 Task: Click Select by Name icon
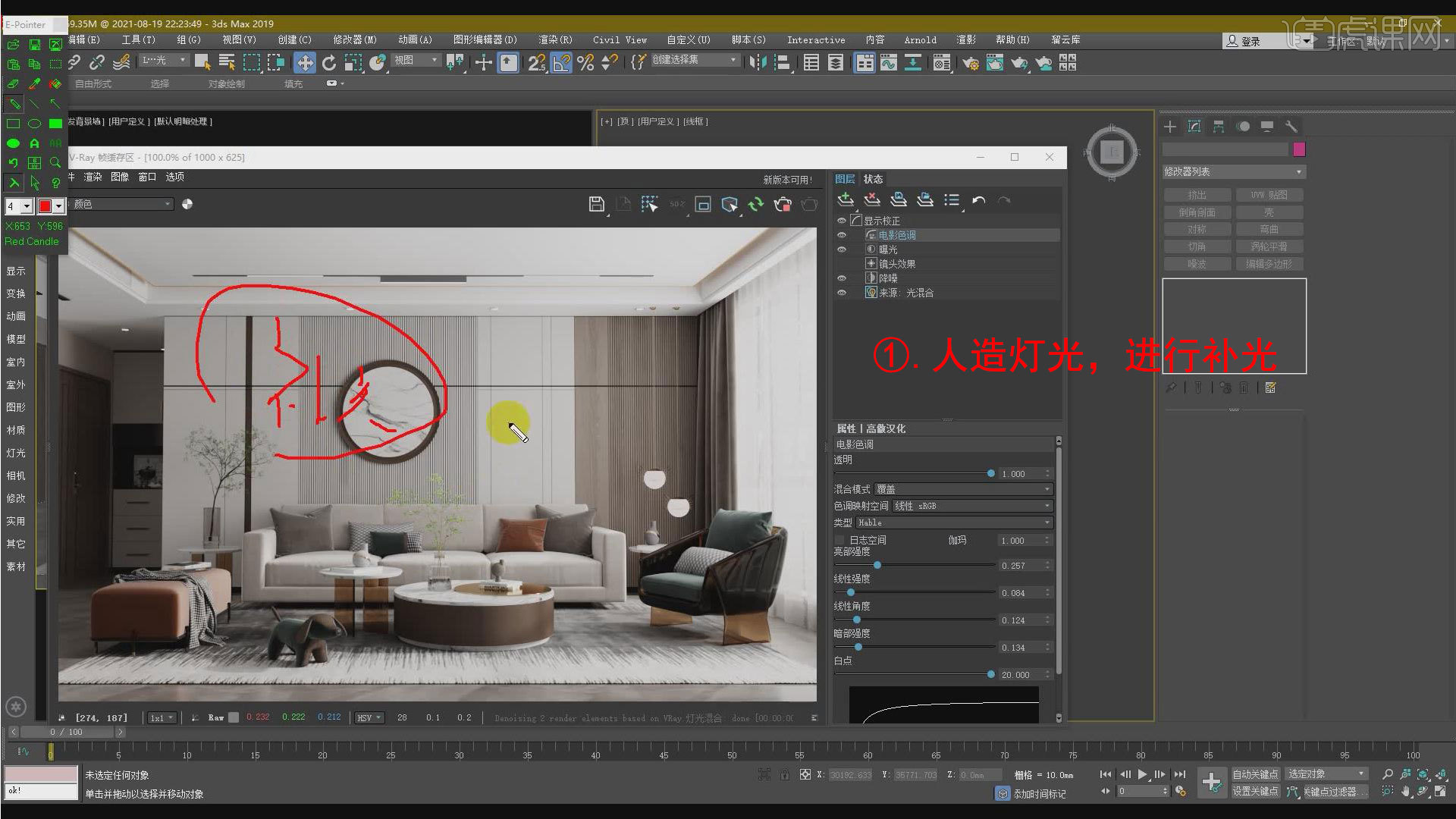pos(227,63)
